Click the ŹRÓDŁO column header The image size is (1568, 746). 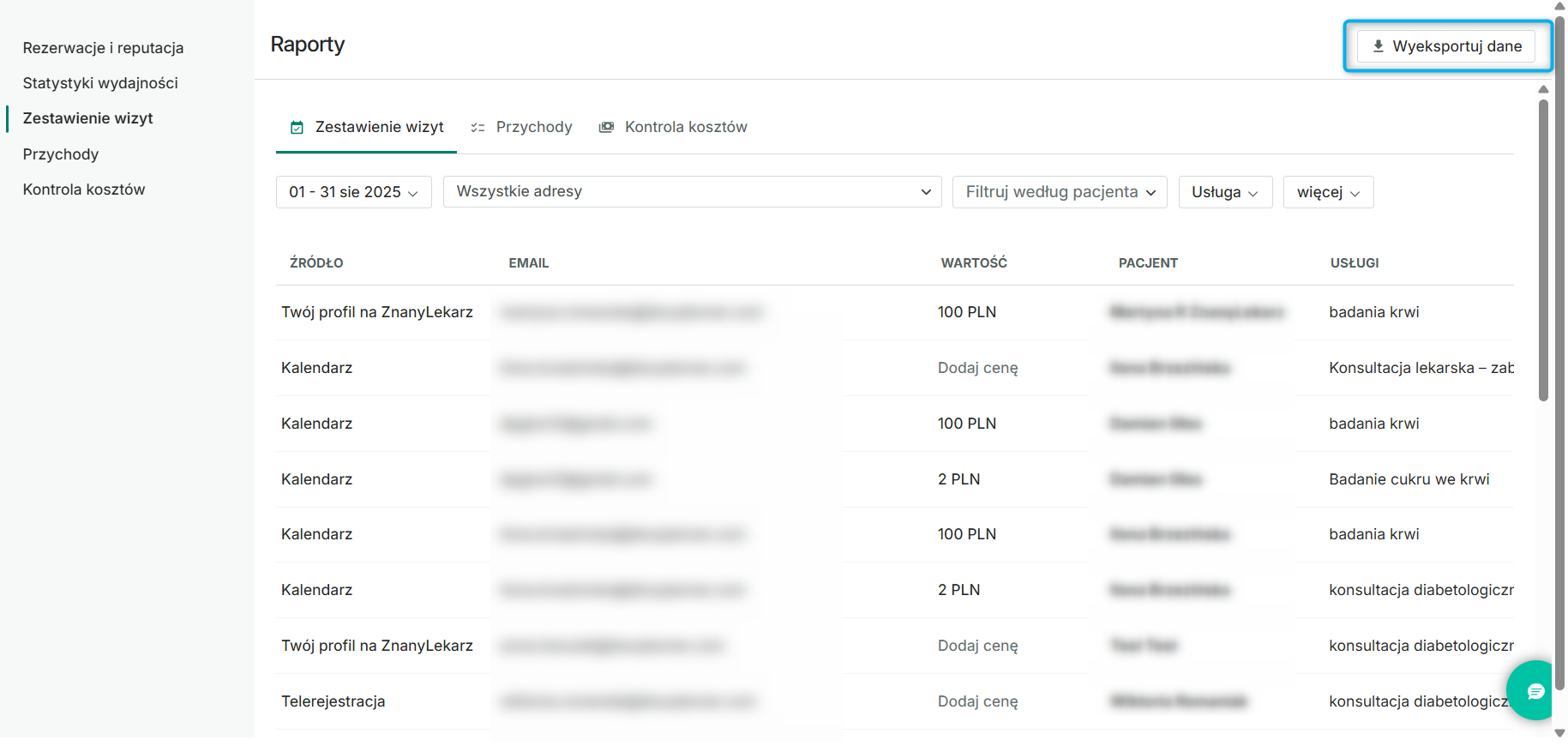(316, 263)
